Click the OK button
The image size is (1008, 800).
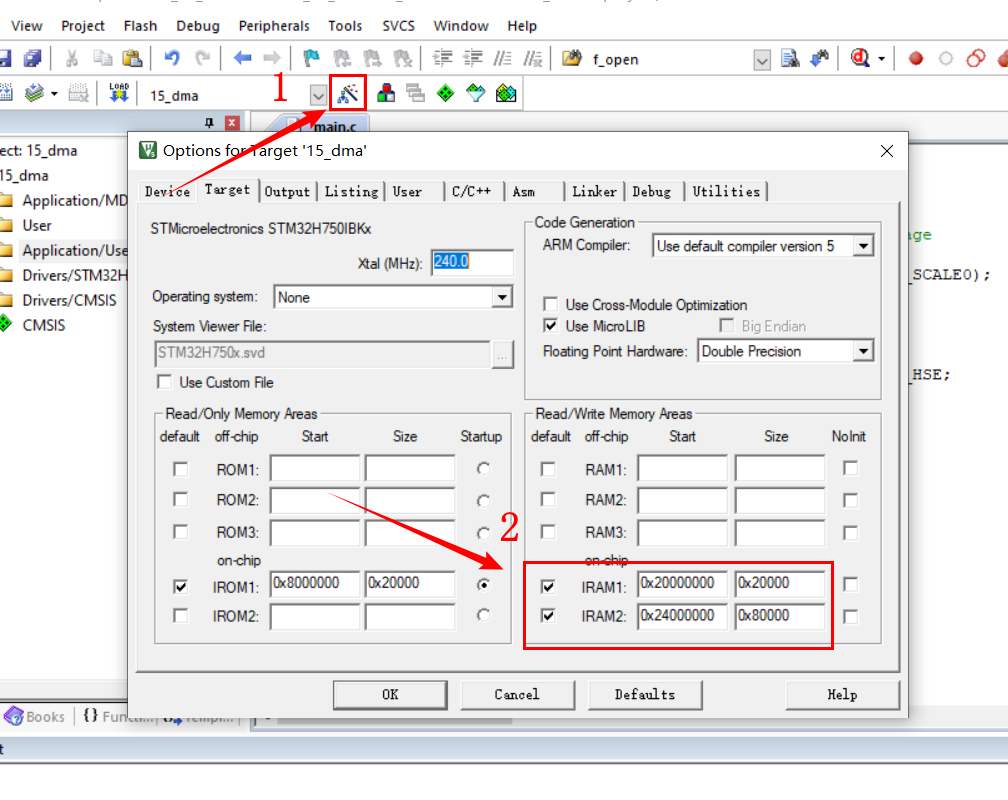coord(390,694)
